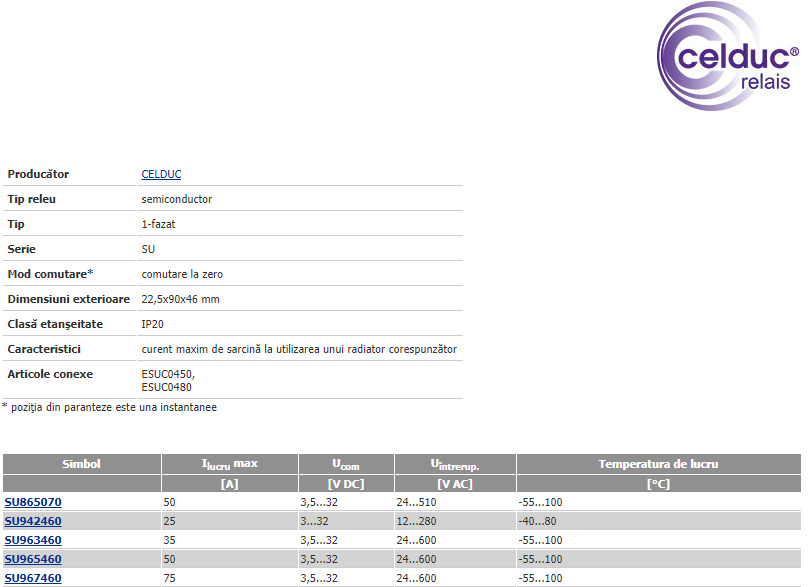Click control voltage 3...32 for SU942460
The image size is (808, 587).
point(314,521)
